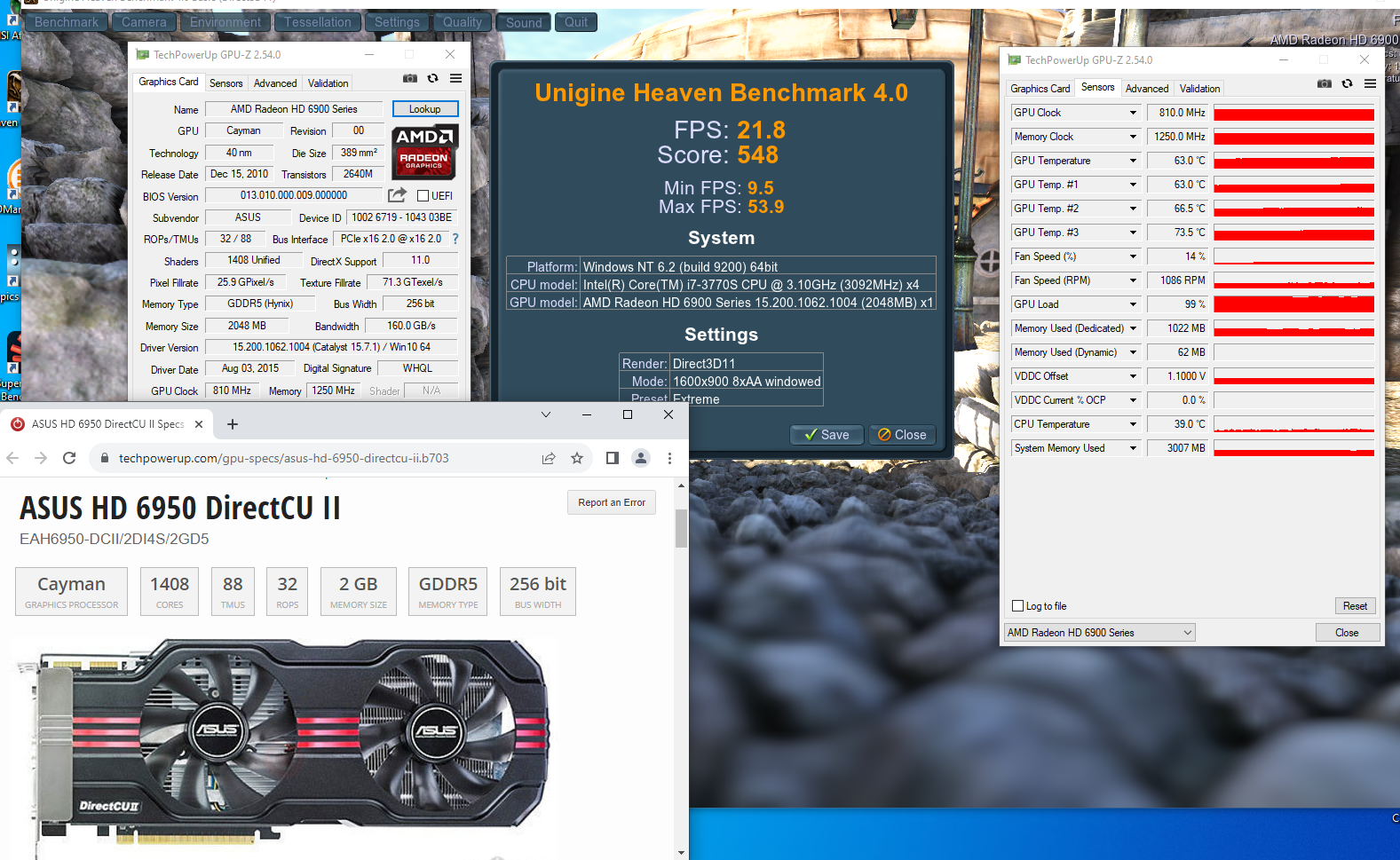Click the GPU Load sensor graph
1400x860 pixels.
(x=1293, y=304)
